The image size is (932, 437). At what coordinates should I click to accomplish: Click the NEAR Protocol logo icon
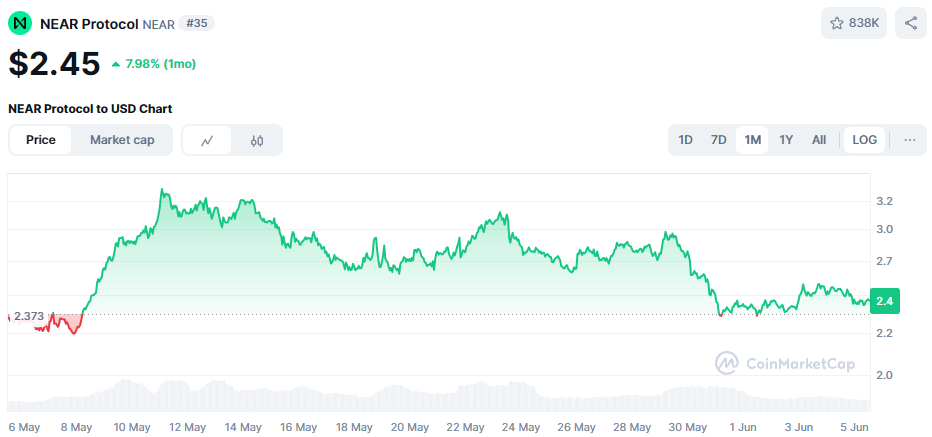pos(20,23)
